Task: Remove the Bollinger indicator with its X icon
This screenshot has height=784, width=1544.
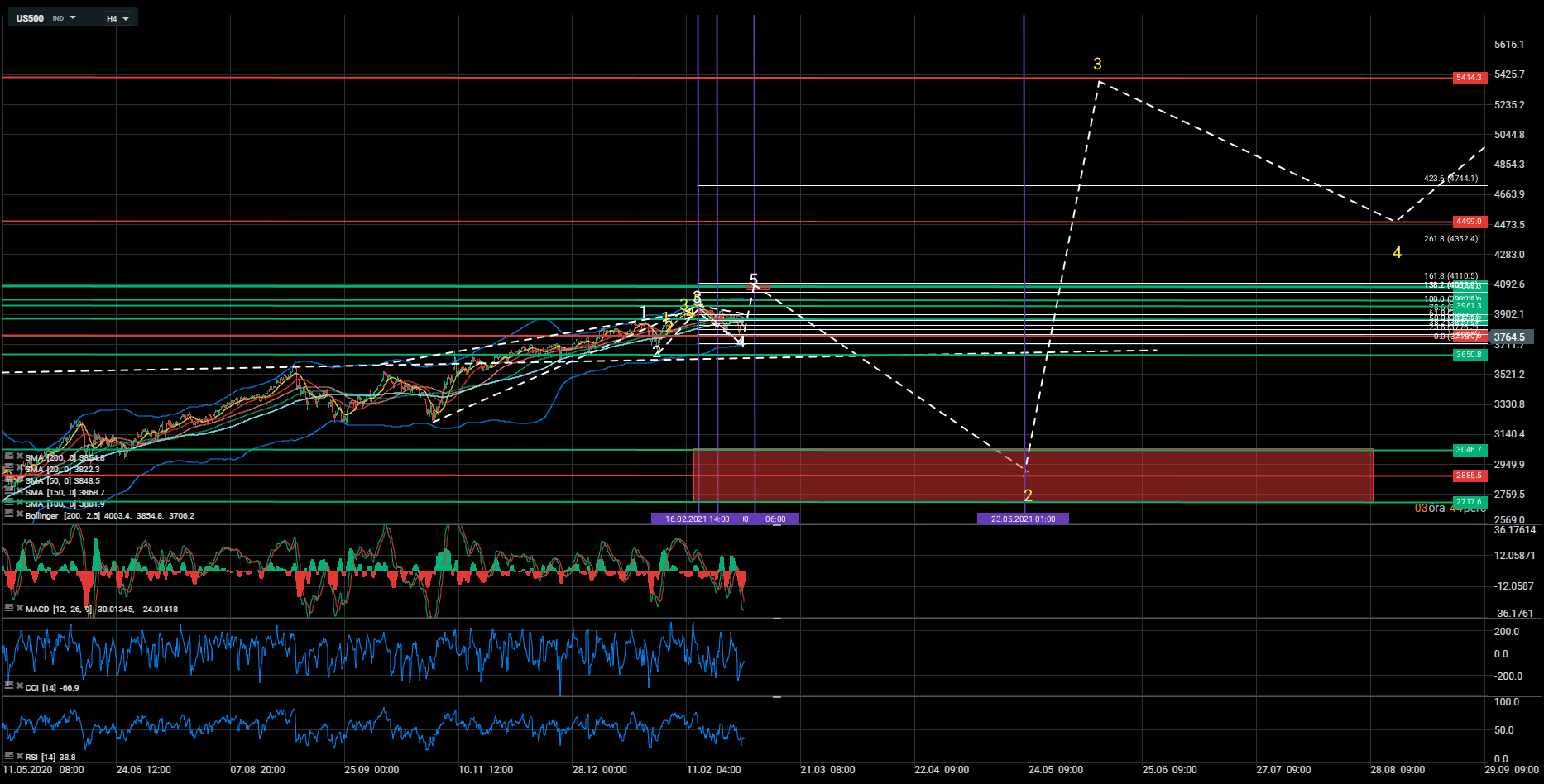Action: pyautogui.click(x=18, y=514)
